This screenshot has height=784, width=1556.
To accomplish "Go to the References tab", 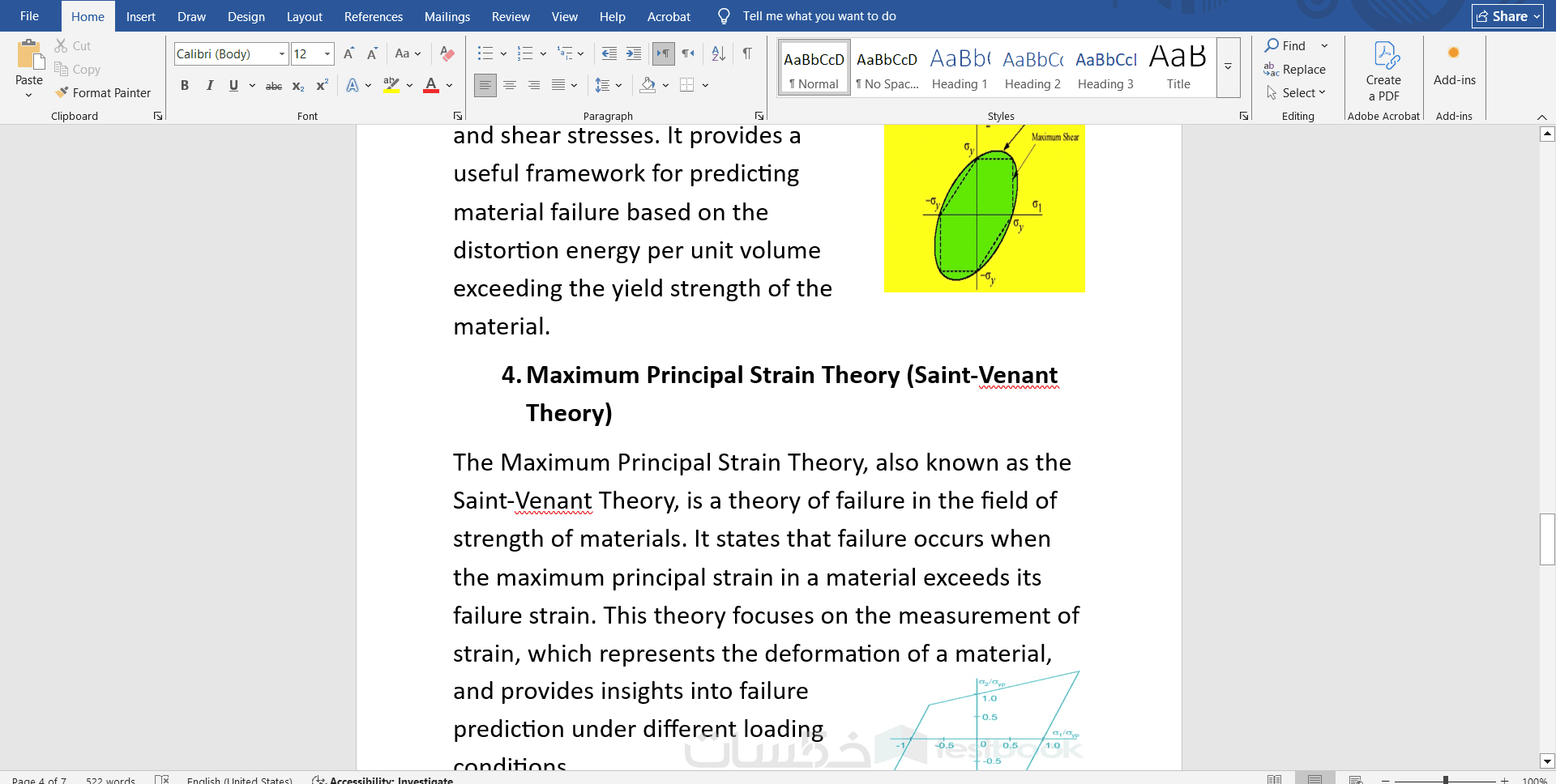I will (374, 16).
